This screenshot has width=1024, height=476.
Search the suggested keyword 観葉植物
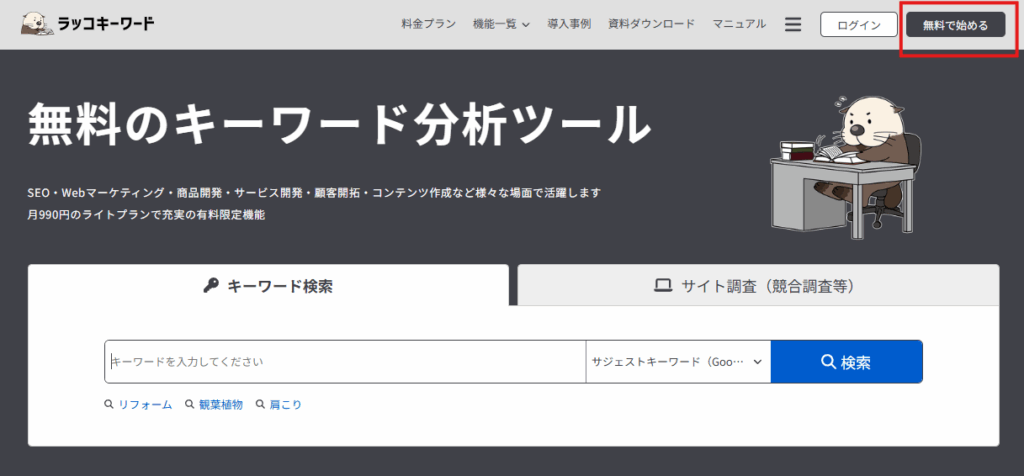coord(214,405)
